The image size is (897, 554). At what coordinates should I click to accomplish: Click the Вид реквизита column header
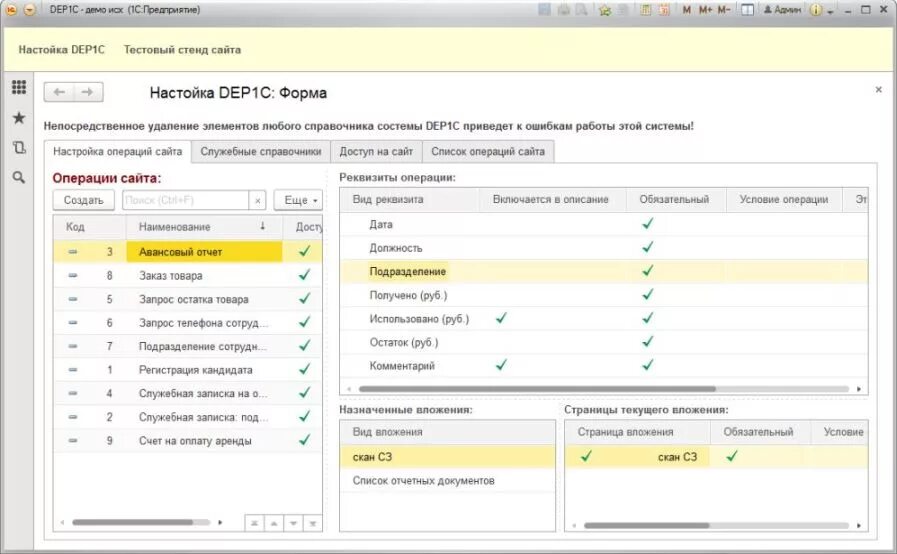point(408,199)
